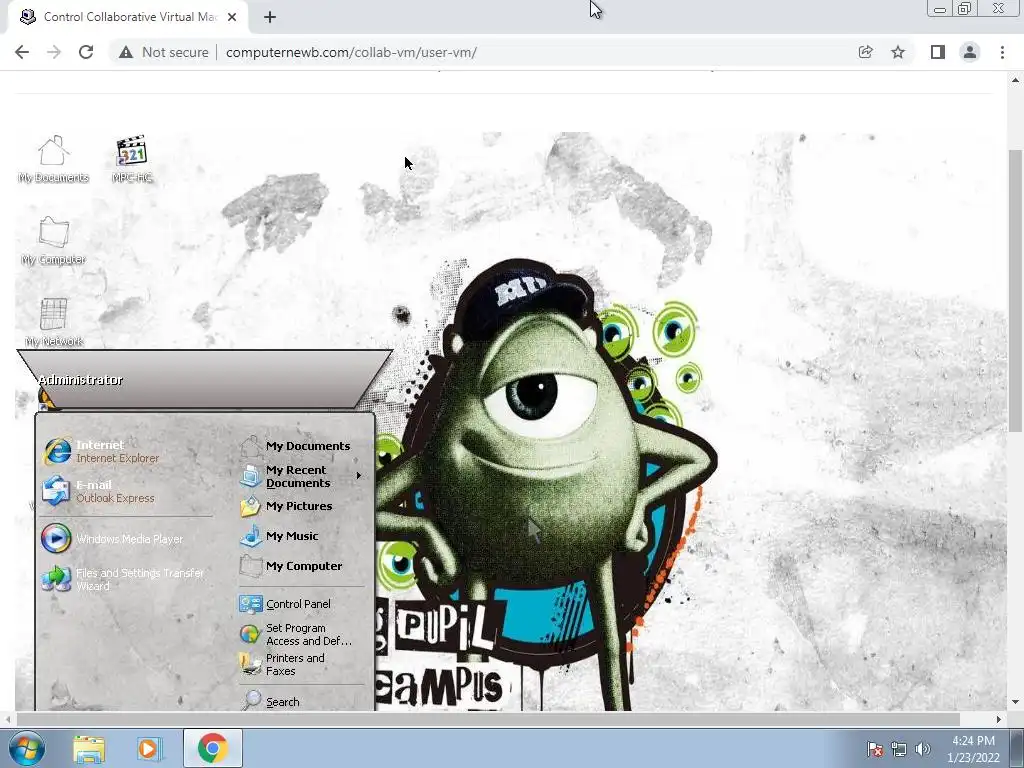Open the clock showing 4:24 PM

click(973, 749)
